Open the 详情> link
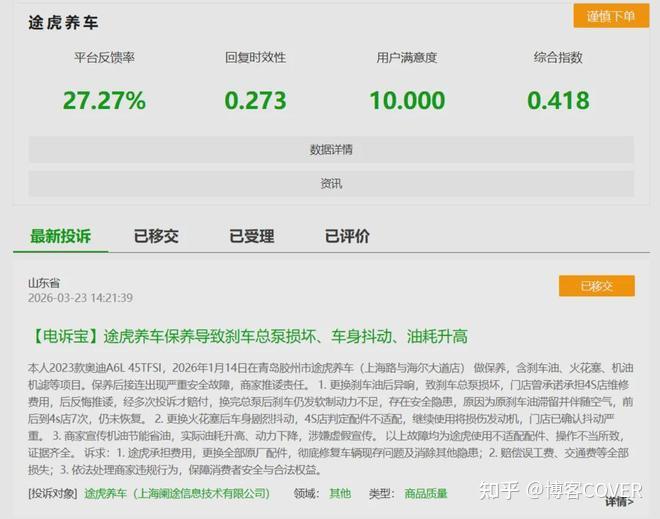This screenshot has width=660, height=519. (619, 501)
